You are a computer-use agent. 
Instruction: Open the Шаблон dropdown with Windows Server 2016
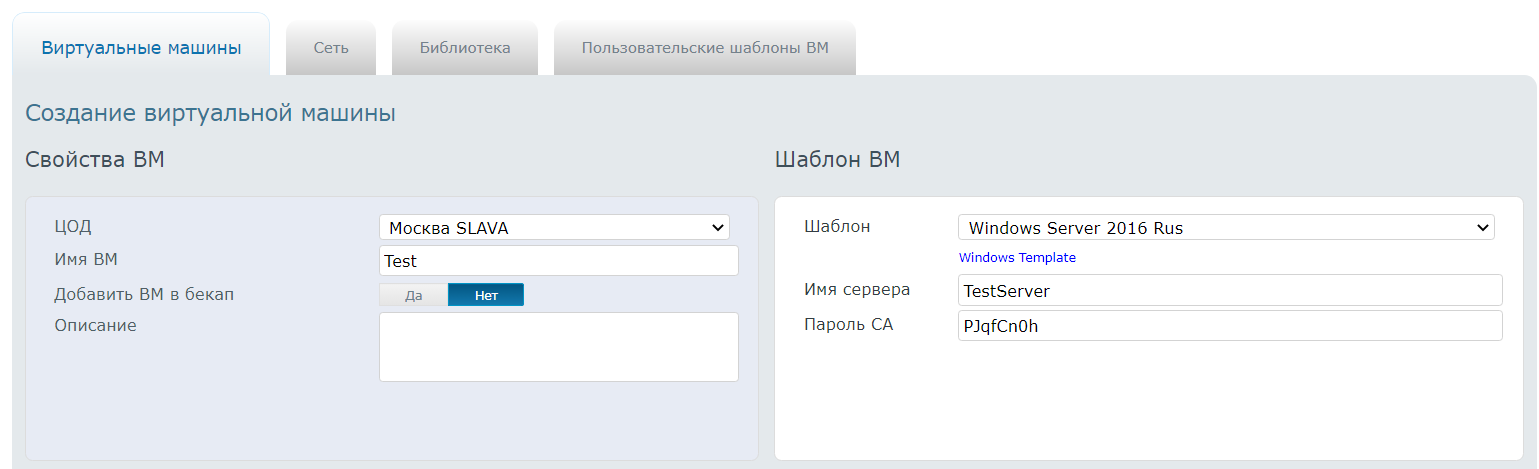[x=1225, y=228]
